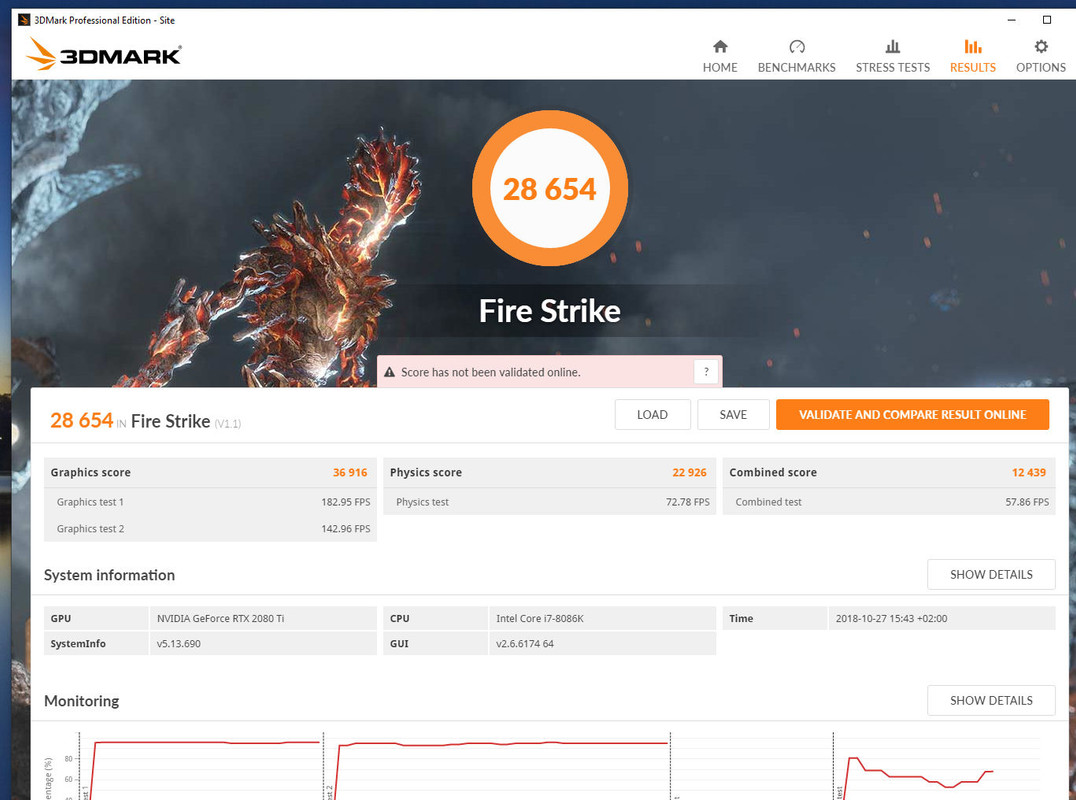Click the Monitoring heading
Viewport: 1076px width, 800px height.
pos(81,701)
